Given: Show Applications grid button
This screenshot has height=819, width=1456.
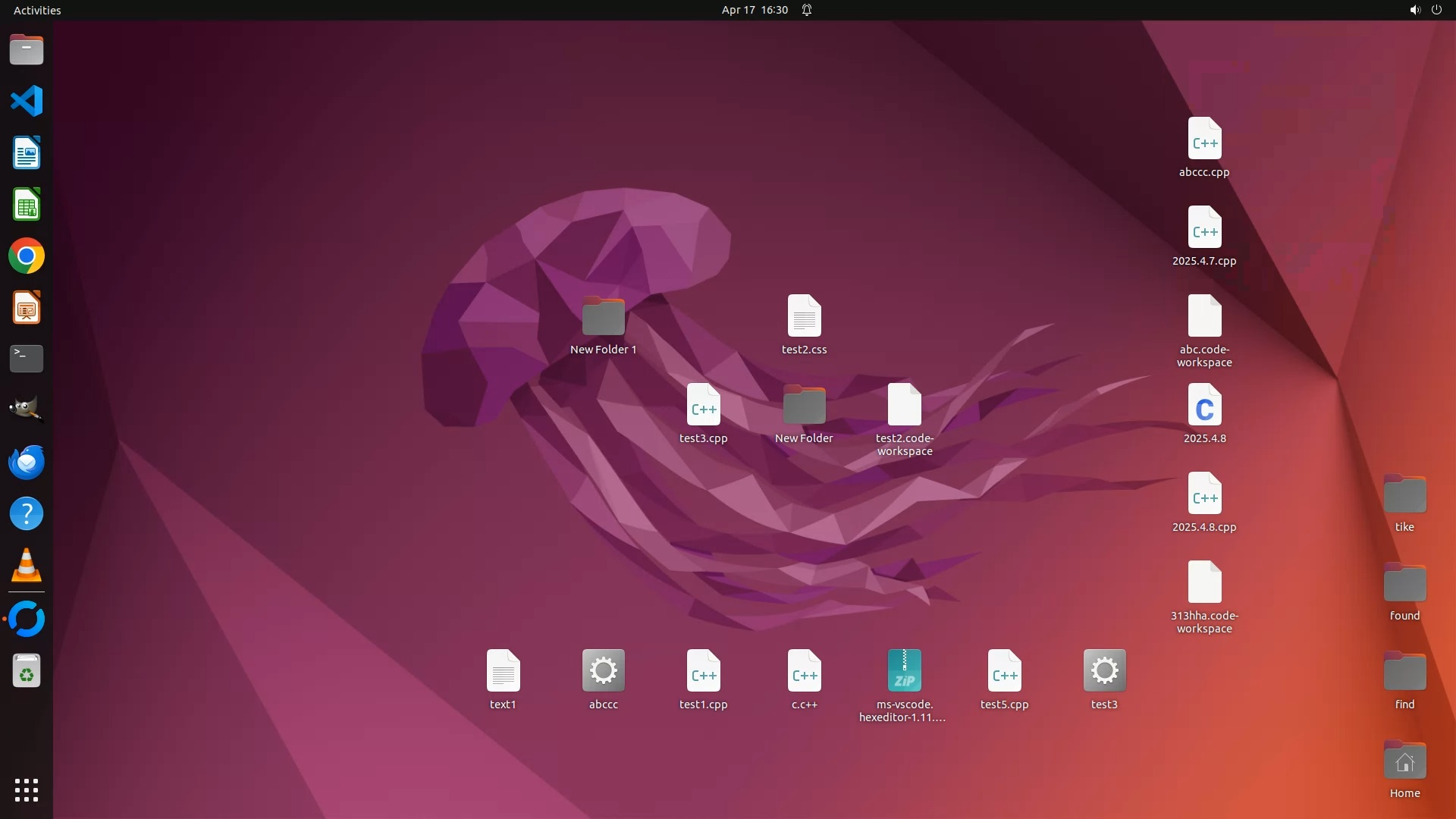Looking at the screenshot, I should pos(27,790).
